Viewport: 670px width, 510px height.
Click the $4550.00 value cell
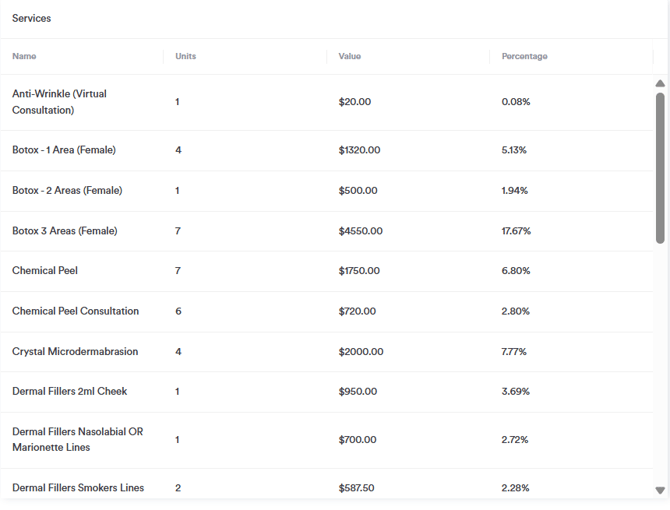pos(360,231)
